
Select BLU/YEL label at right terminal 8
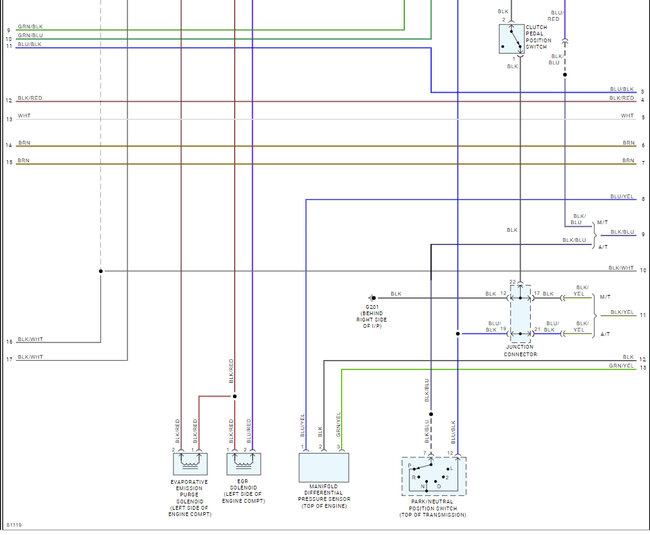pyautogui.click(x=622, y=196)
